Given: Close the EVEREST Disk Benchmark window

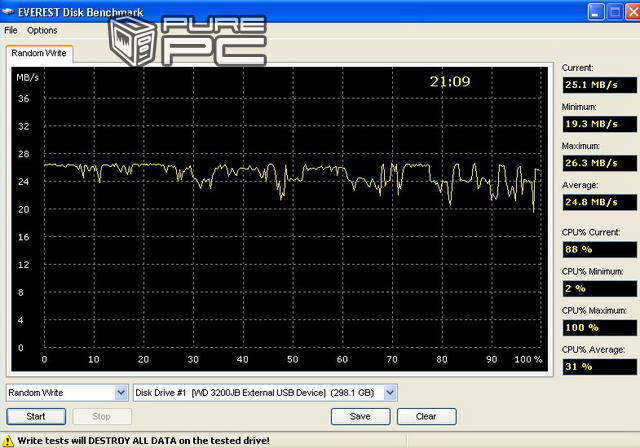Looking at the screenshot, I should [633, 12].
